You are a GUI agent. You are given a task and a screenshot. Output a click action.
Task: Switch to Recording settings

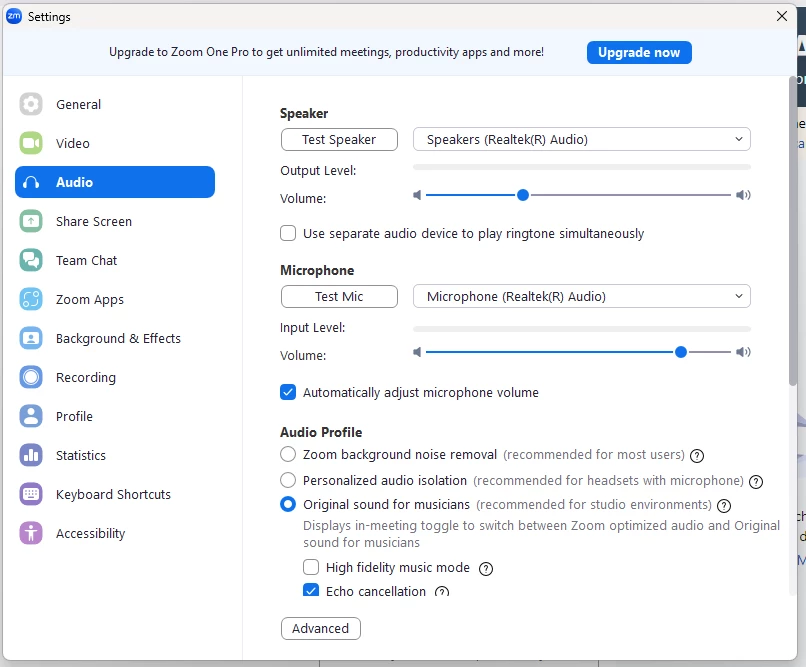click(115, 378)
